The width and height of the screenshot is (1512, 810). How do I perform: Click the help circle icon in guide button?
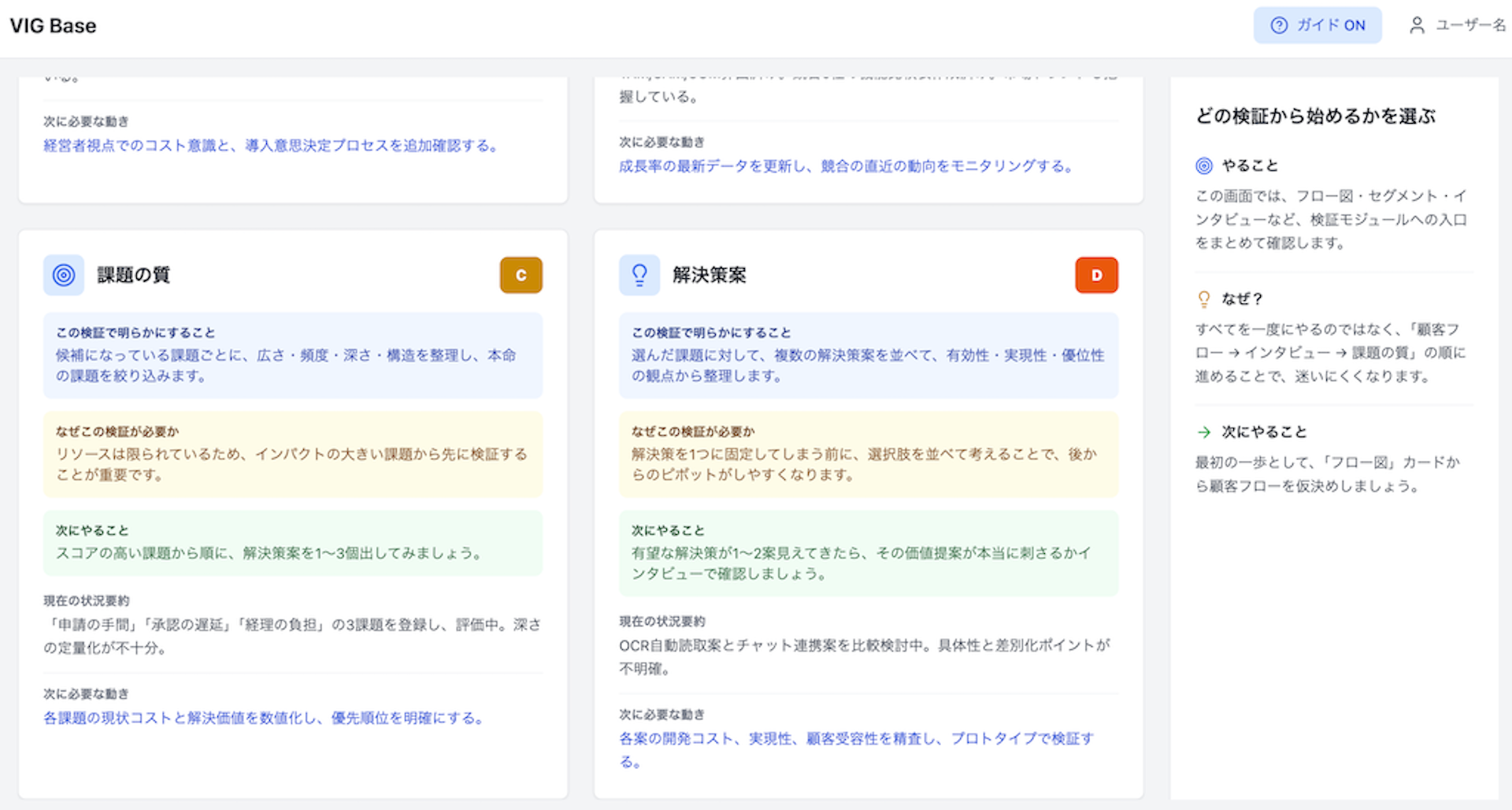coord(1279,25)
